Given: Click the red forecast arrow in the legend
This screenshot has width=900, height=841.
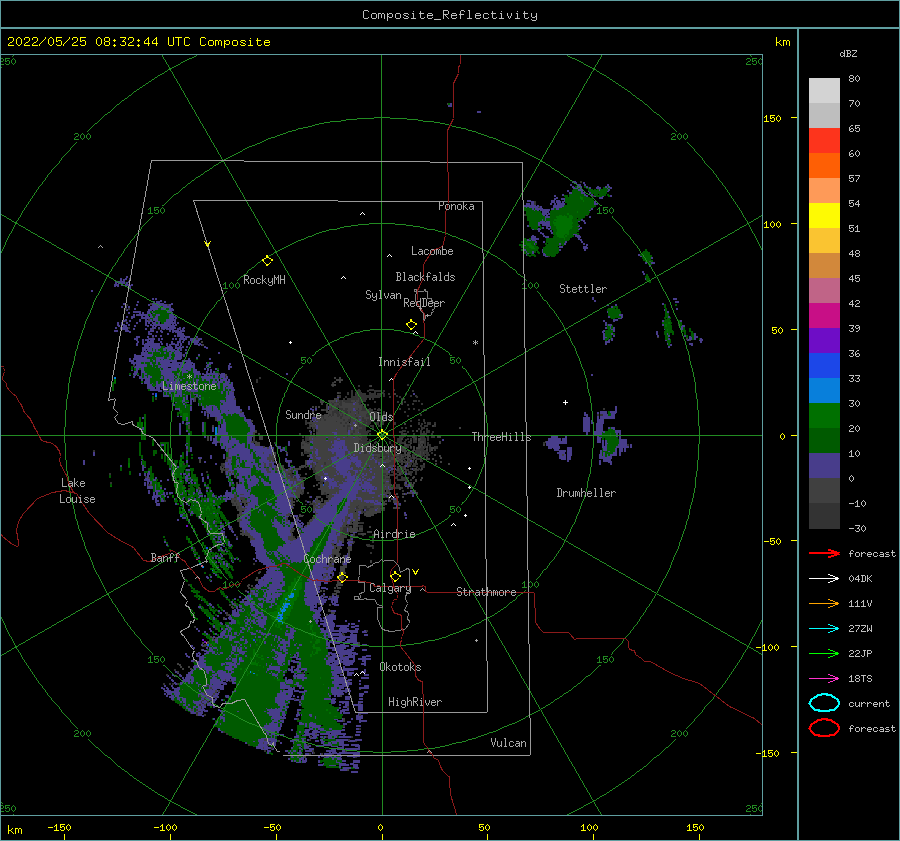Looking at the screenshot, I should (824, 553).
